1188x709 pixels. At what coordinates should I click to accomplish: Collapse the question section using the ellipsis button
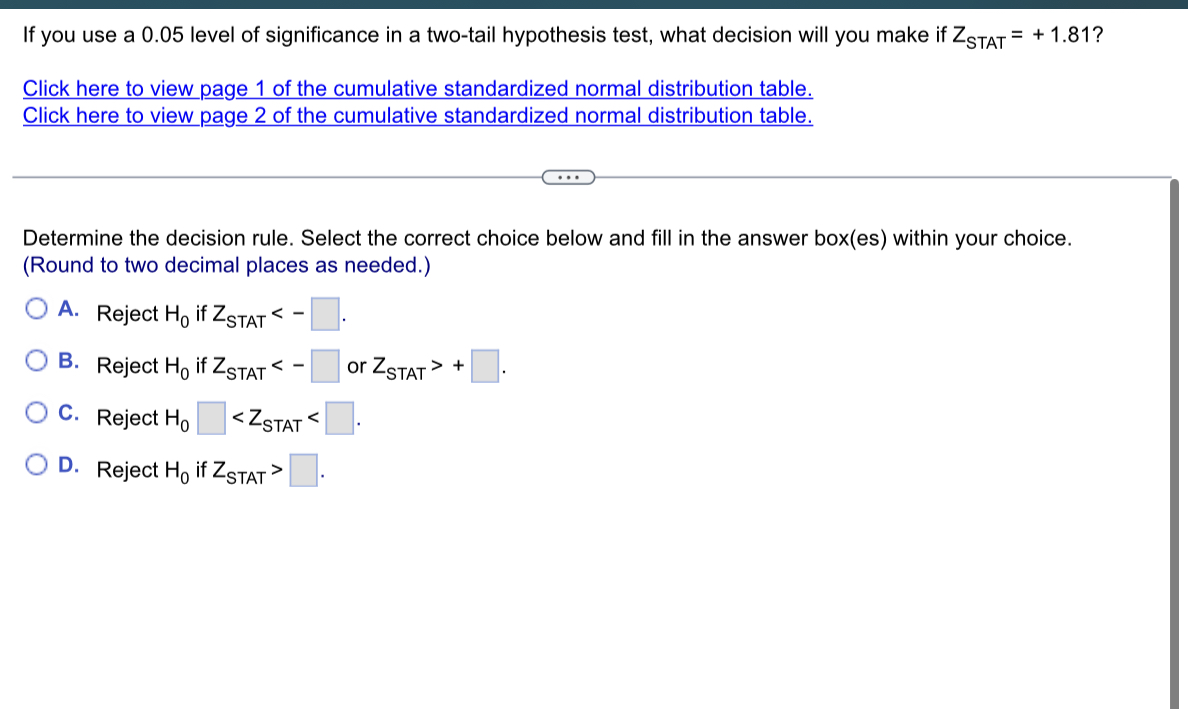[x=569, y=177]
